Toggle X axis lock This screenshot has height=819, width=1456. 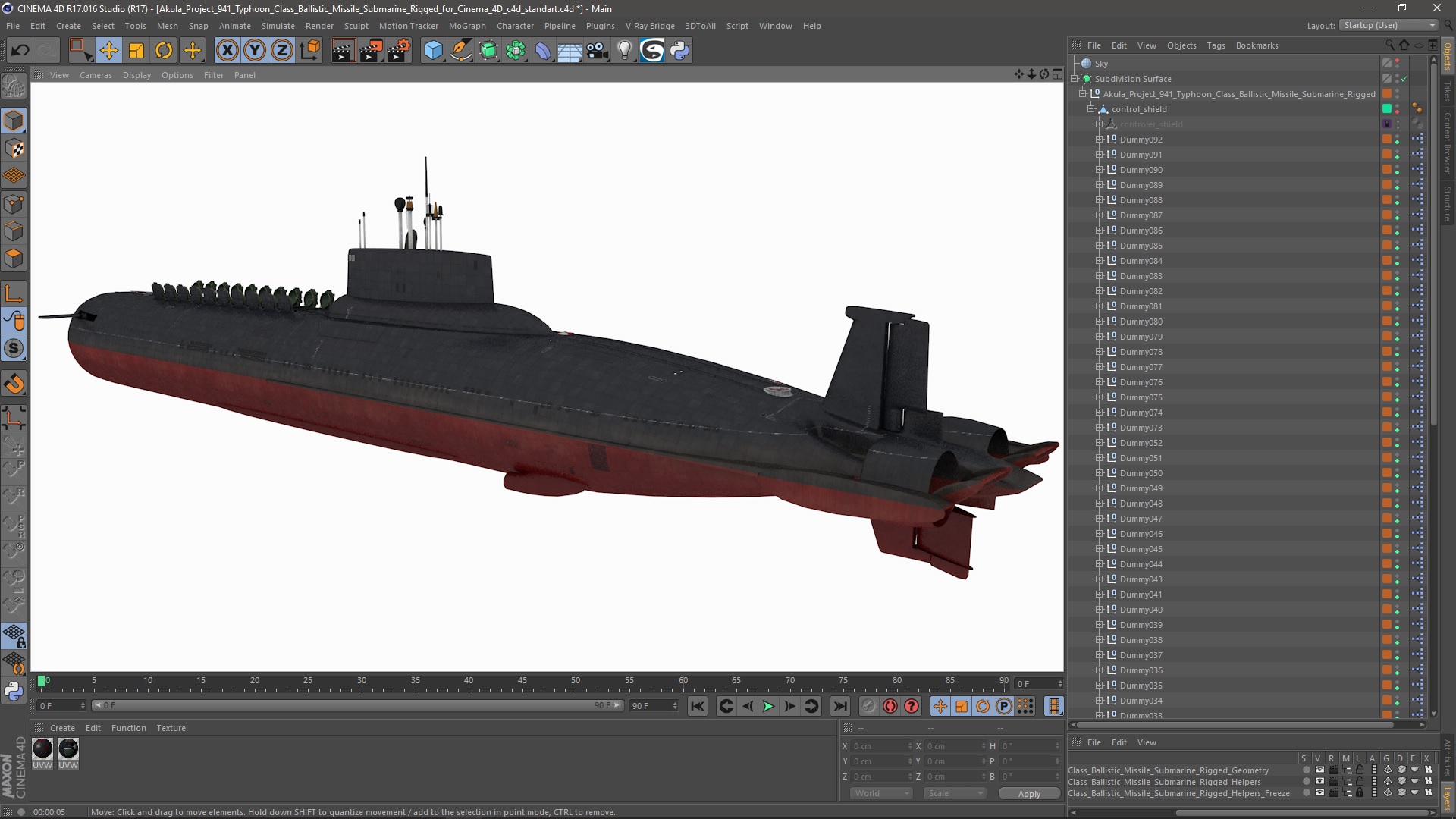[x=227, y=51]
